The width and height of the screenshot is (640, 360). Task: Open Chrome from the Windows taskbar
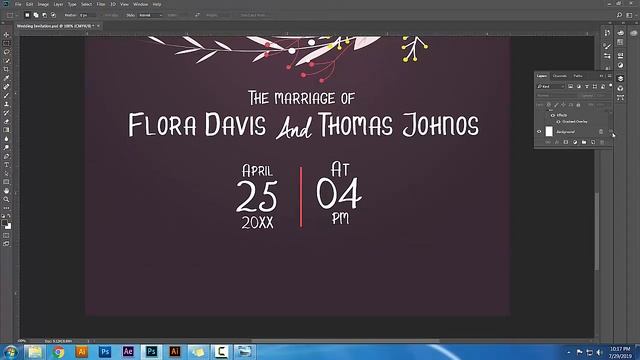[x=58, y=352]
